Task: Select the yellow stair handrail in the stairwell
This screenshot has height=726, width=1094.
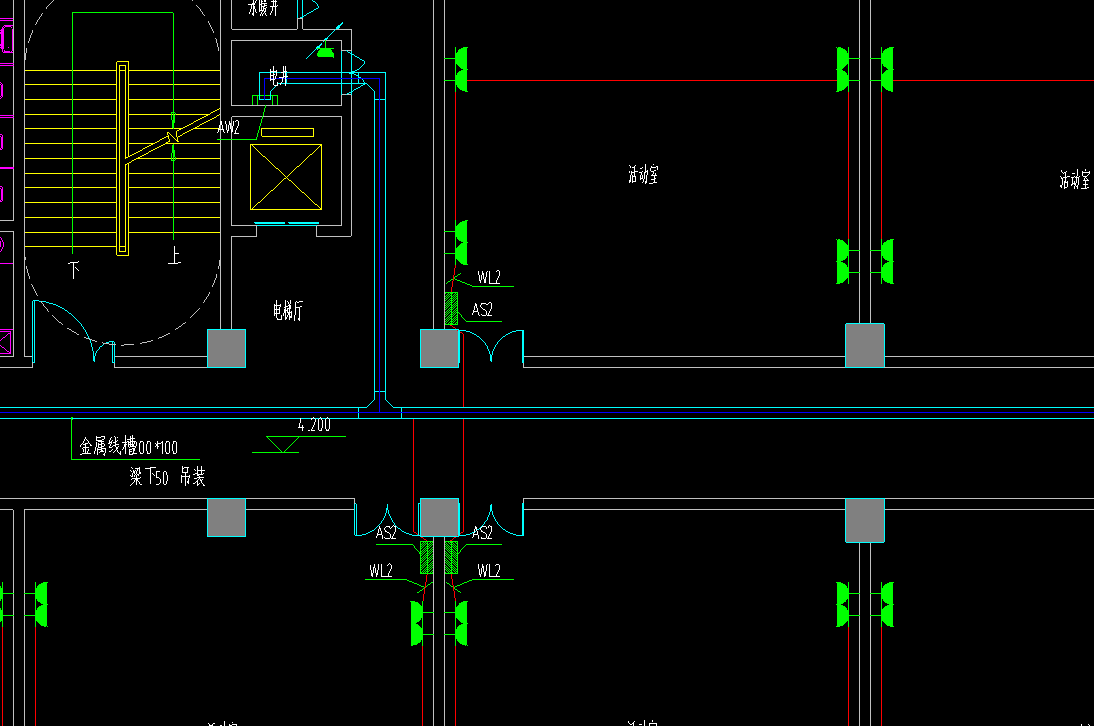Action: pyautogui.click(x=123, y=158)
